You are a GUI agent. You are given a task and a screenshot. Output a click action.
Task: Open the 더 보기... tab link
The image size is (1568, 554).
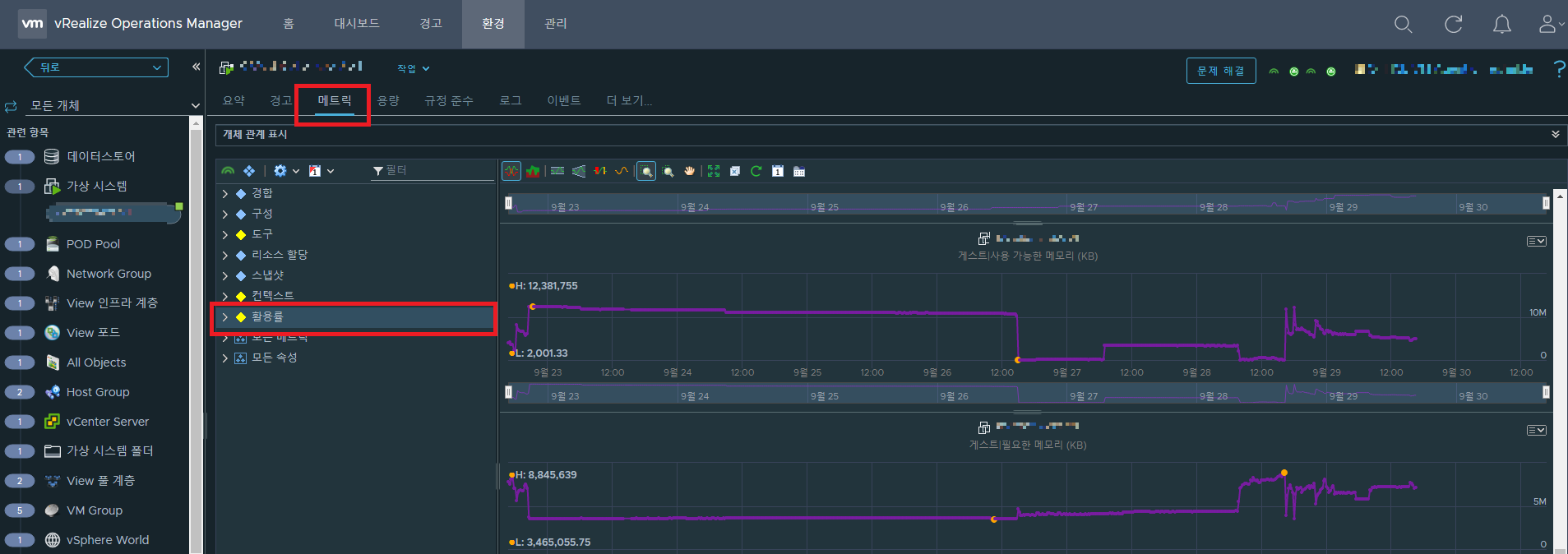(629, 100)
